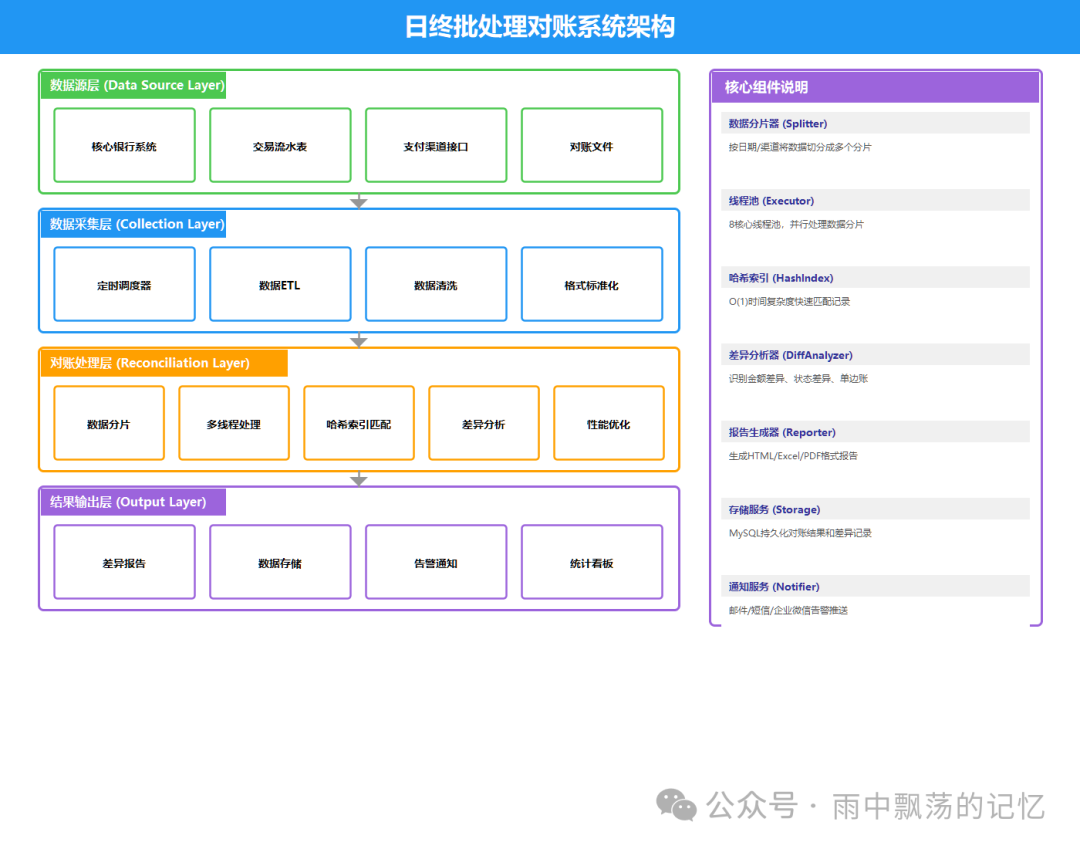Open the 统计看板 dashboard
The width and height of the screenshot is (1080, 849).
coord(592,561)
